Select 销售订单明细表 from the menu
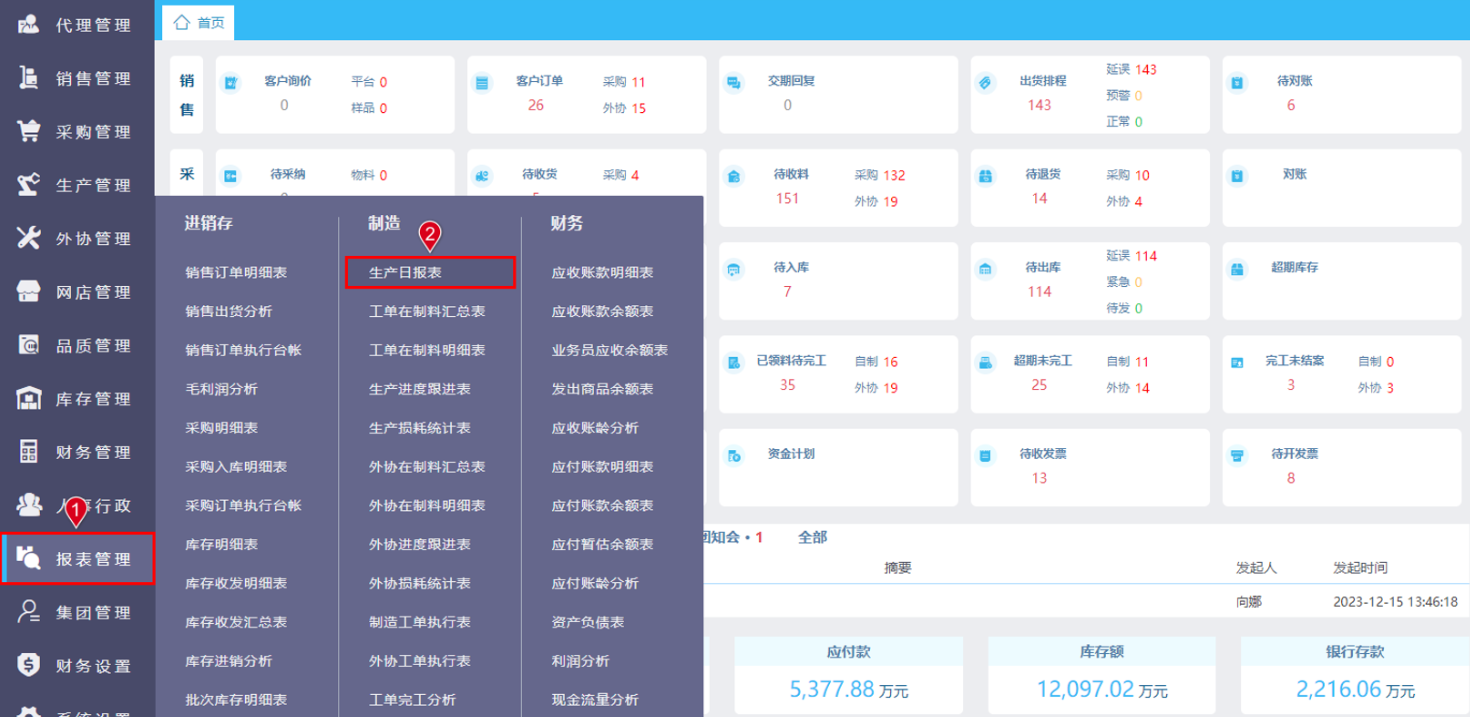Image resolution: width=1470 pixels, height=717 pixels. (x=236, y=272)
